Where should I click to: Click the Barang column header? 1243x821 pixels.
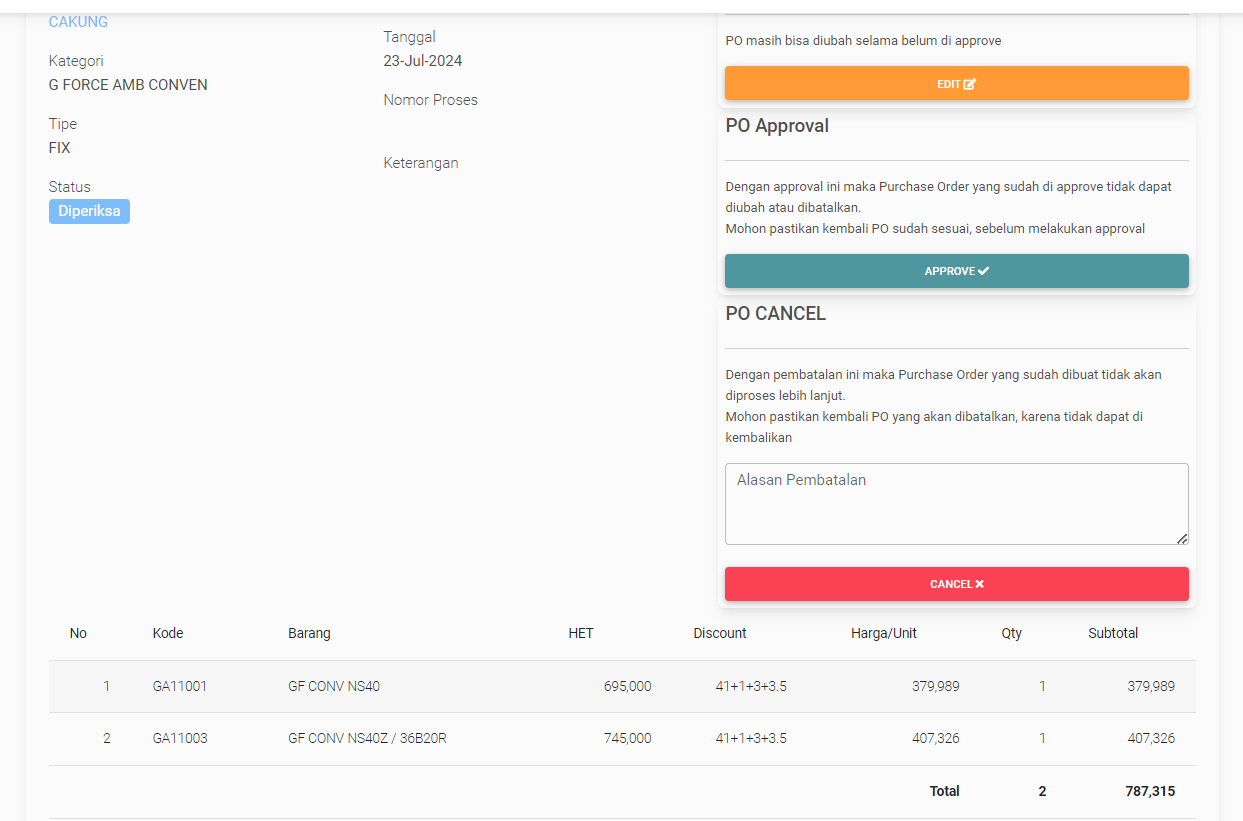309,633
